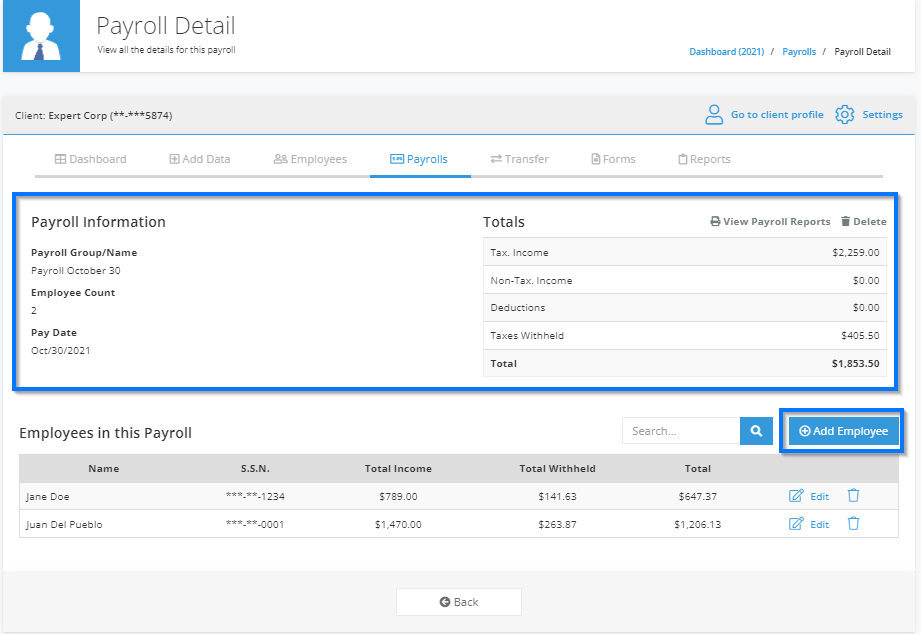Select the Transfer tab
This screenshot has height=634, width=921.
click(x=519, y=158)
